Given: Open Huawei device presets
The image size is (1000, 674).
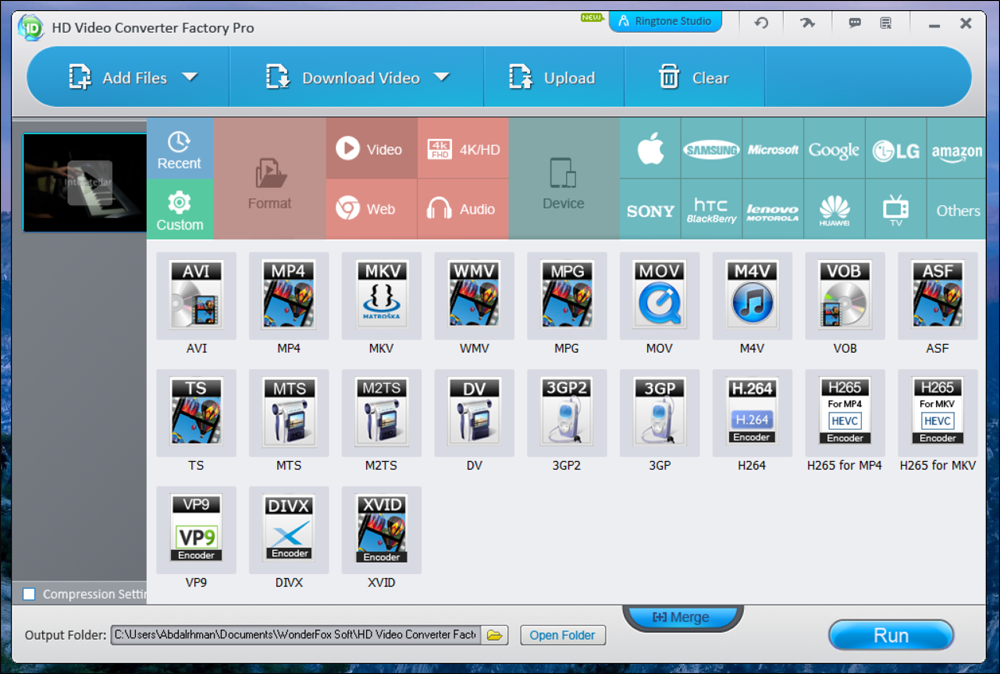Looking at the screenshot, I should pos(834,209).
